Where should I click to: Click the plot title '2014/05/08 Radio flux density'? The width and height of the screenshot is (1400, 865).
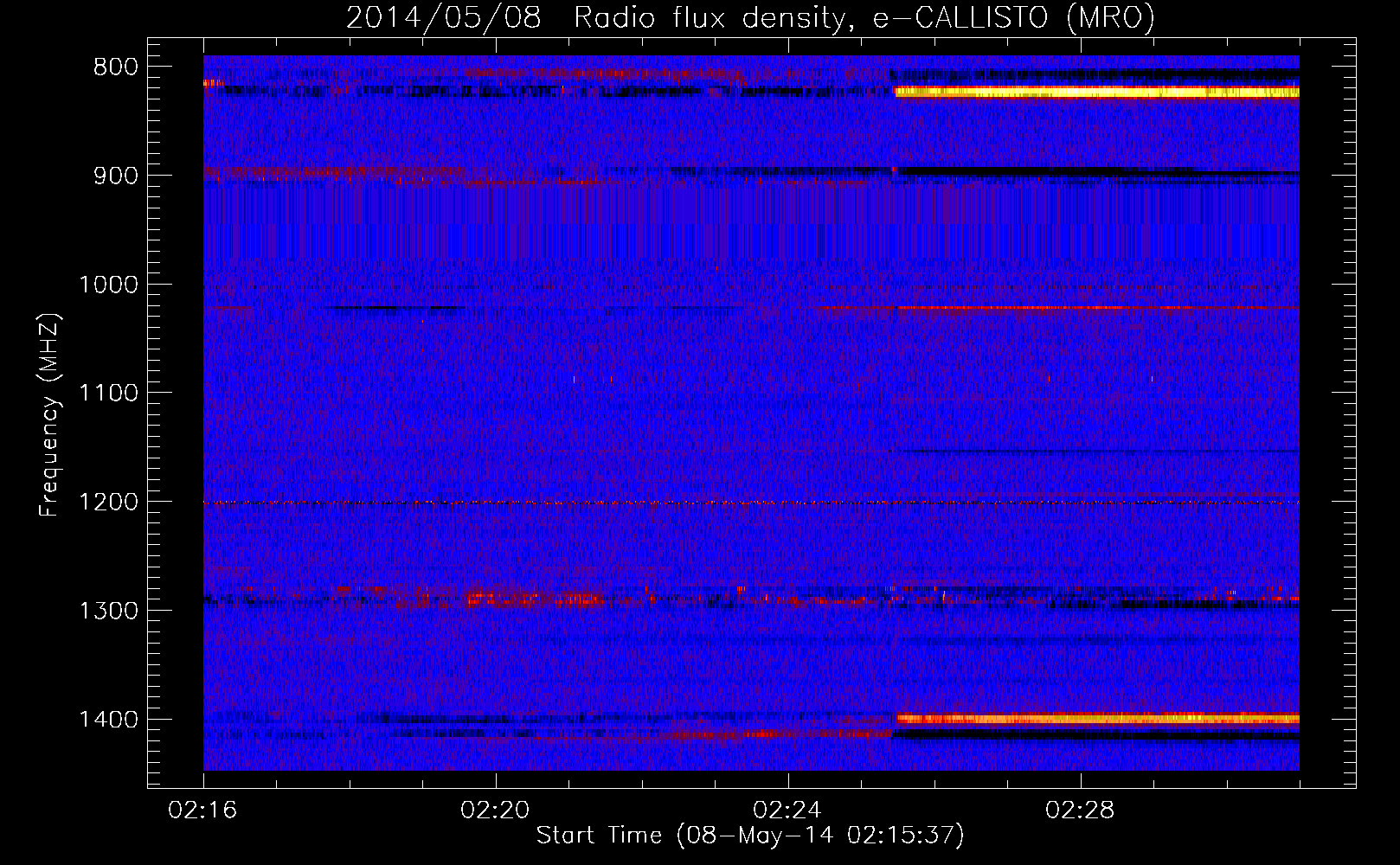click(750, 17)
